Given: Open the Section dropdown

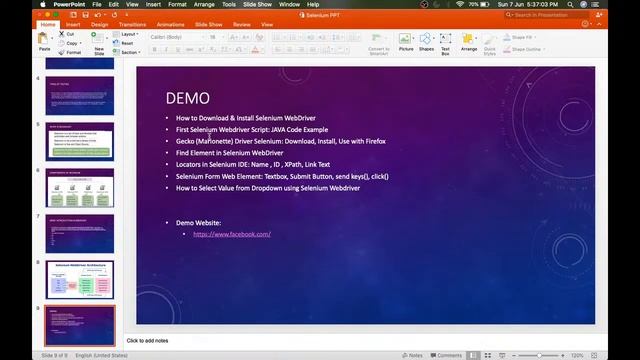Looking at the screenshot, I should [x=127, y=52].
